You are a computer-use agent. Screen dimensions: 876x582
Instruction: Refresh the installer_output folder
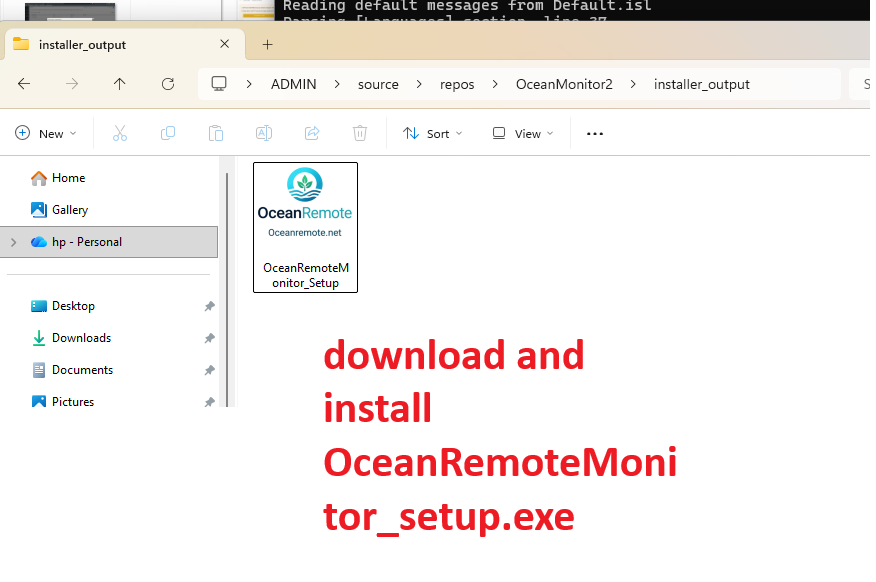[x=168, y=84]
